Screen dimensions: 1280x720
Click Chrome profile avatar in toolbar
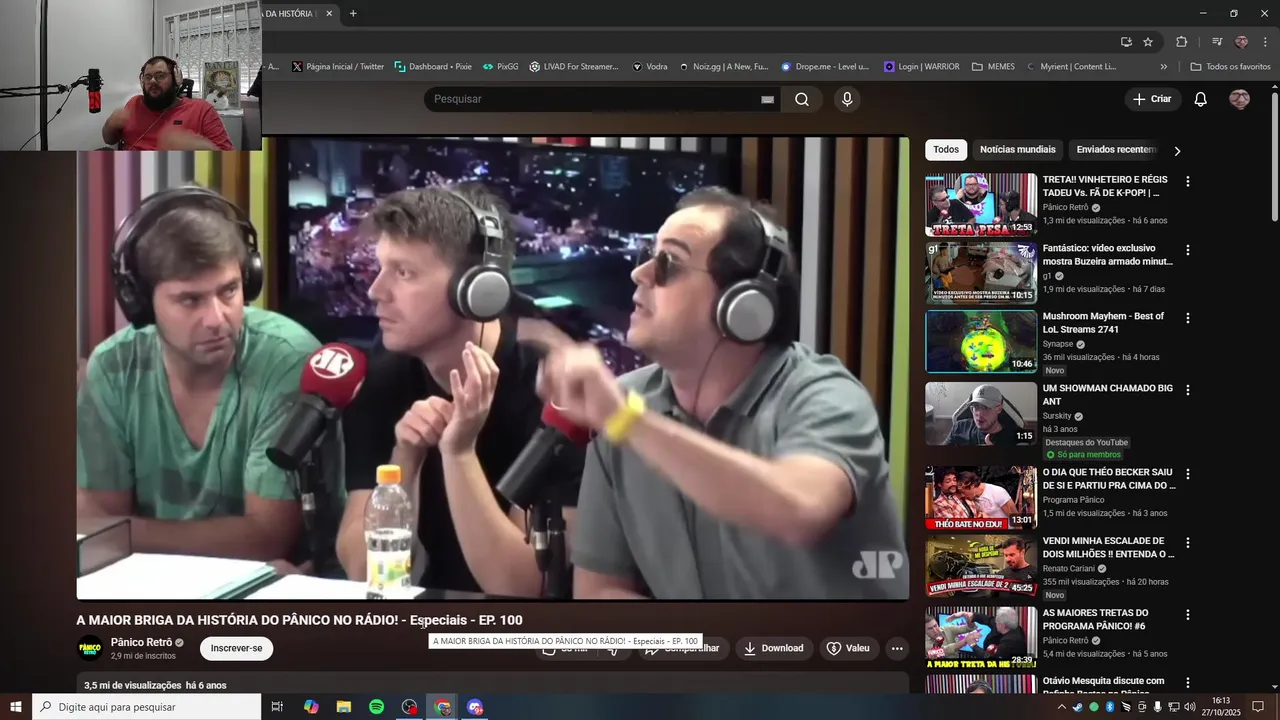[1241, 42]
